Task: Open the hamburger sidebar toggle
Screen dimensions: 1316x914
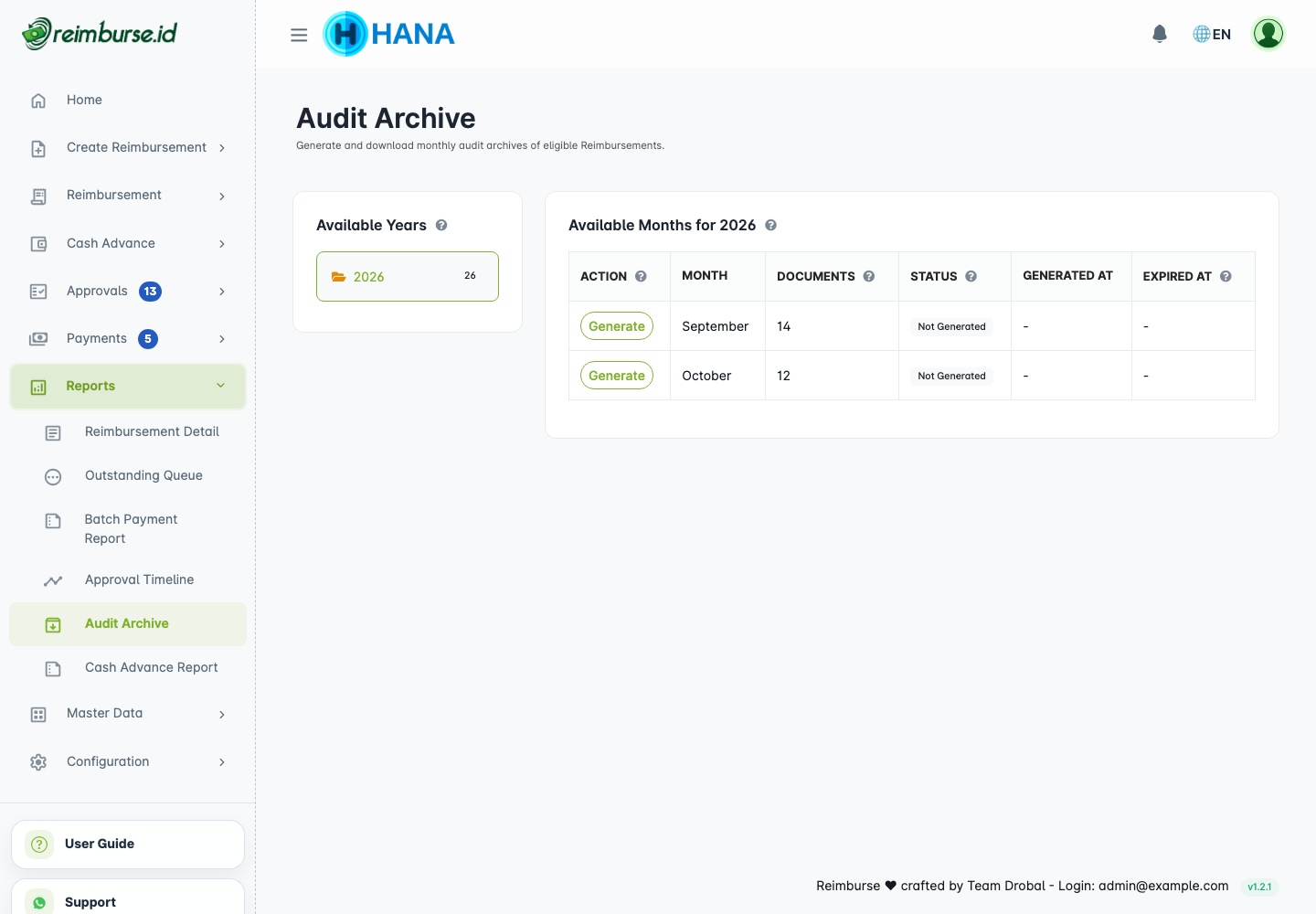Action: click(x=299, y=35)
